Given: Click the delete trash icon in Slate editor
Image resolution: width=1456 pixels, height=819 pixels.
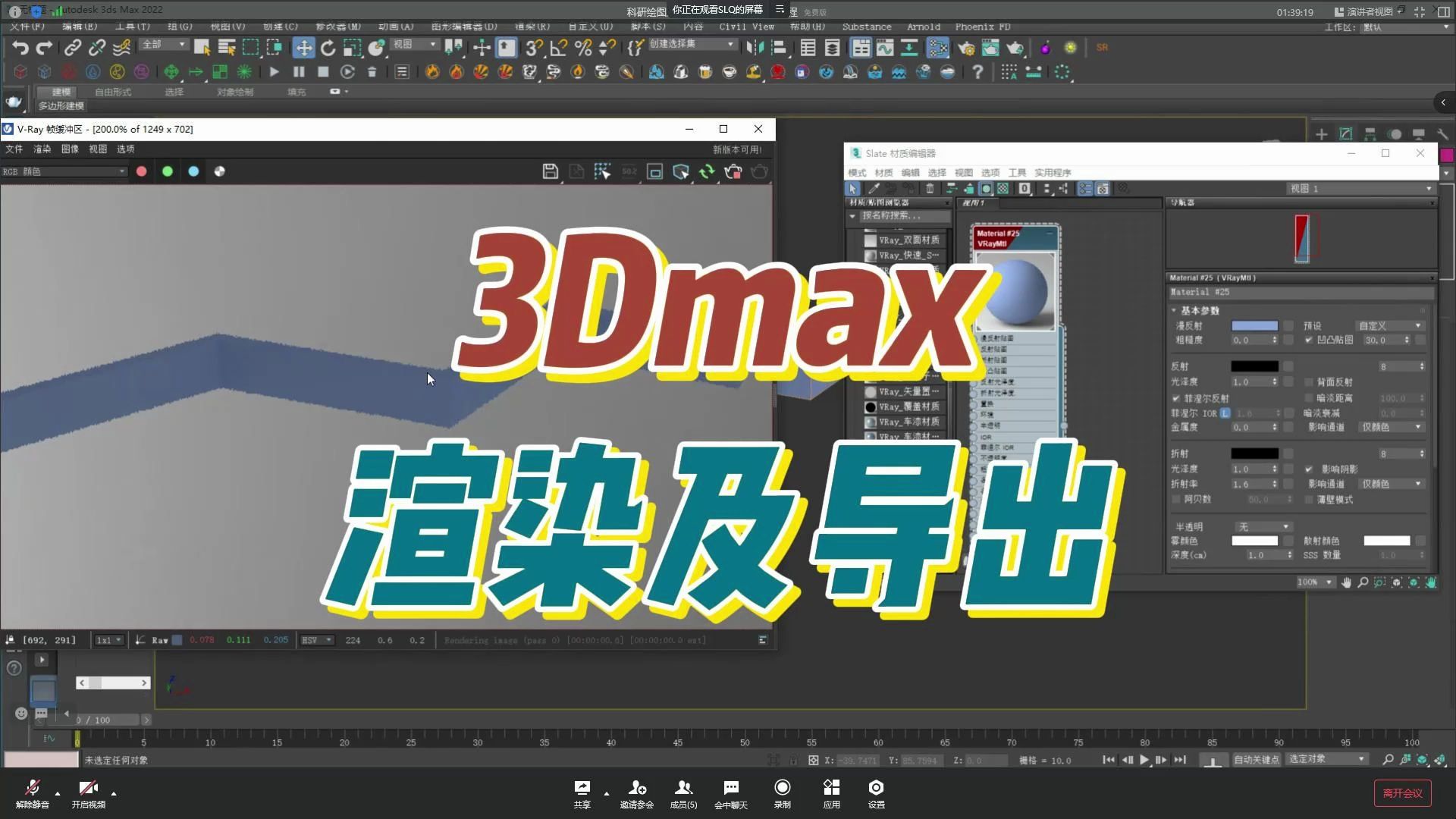Looking at the screenshot, I should click(930, 188).
